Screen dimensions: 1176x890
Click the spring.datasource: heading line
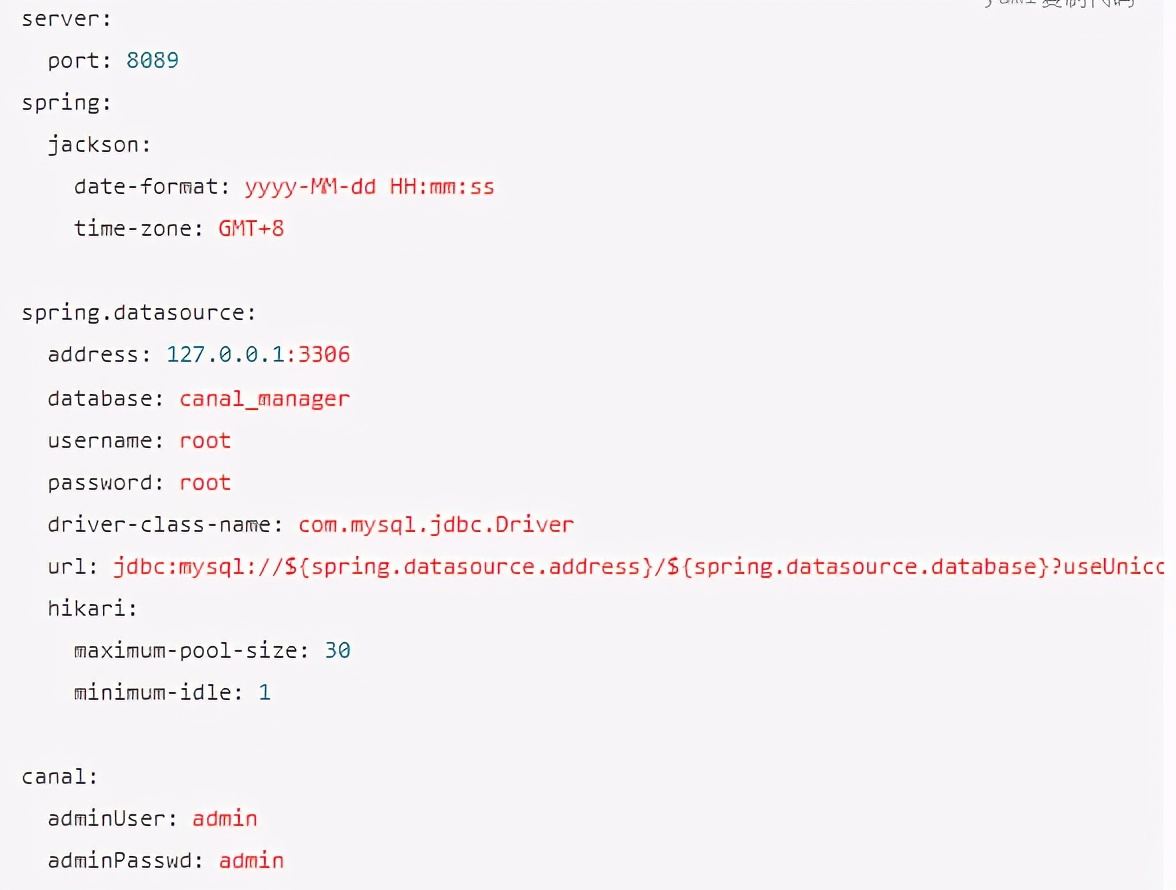(x=139, y=313)
